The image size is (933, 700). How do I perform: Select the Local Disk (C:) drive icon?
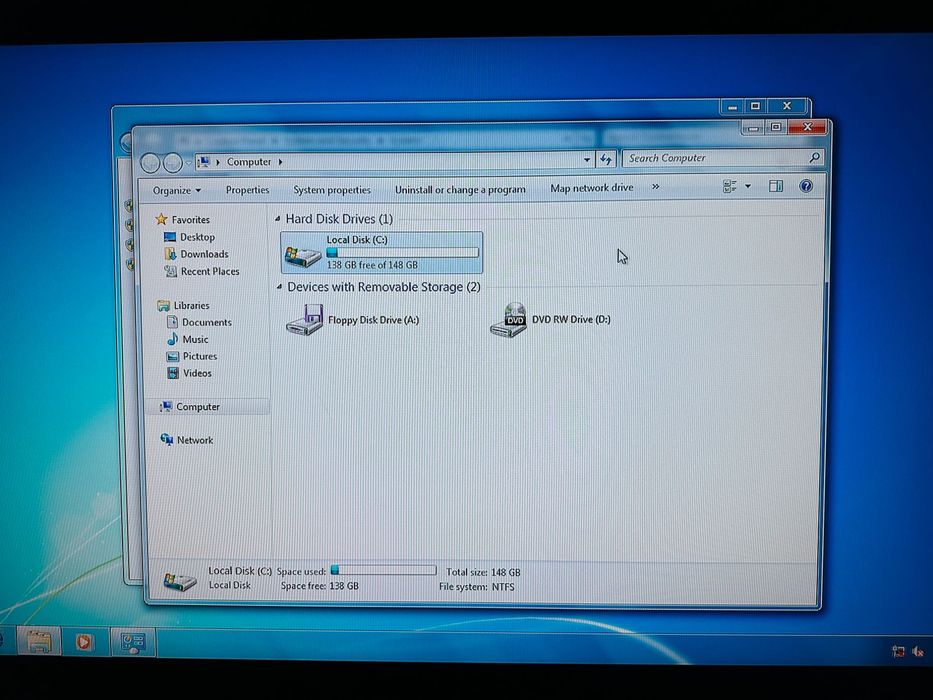(x=303, y=256)
